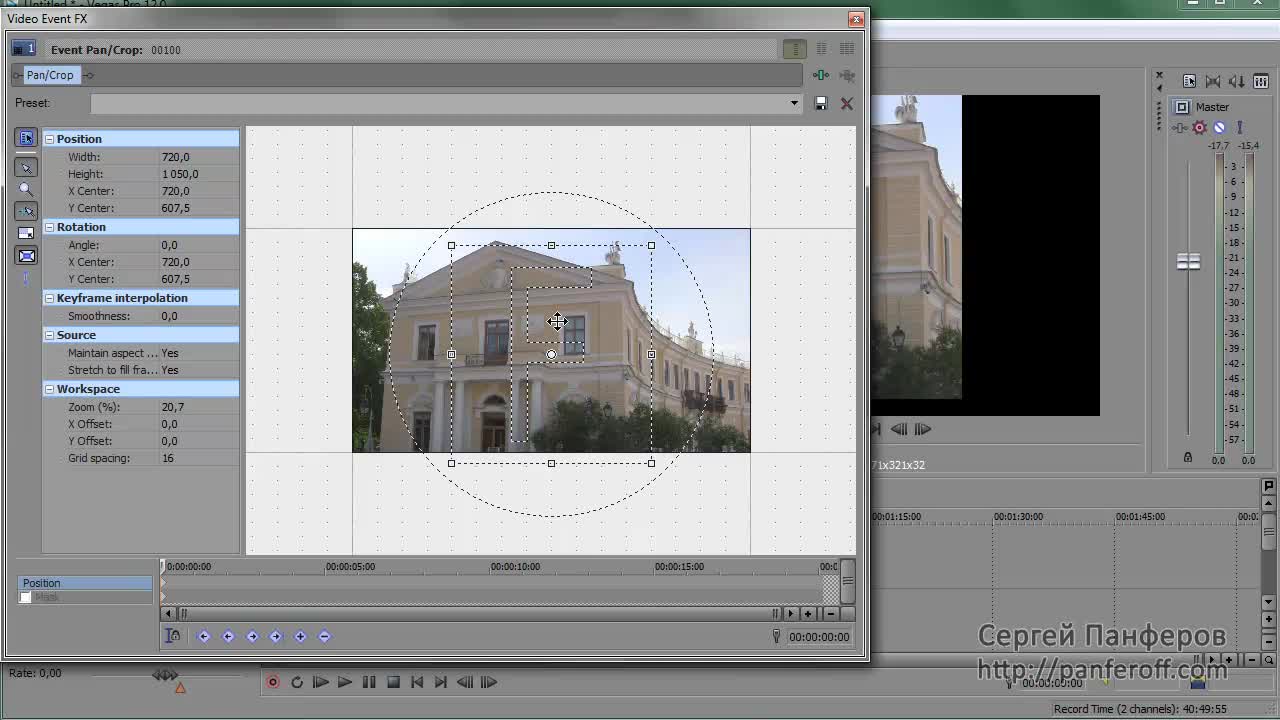Edit the Rotation Angle value
This screenshot has width=1280, height=720.
(x=199, y=245)
